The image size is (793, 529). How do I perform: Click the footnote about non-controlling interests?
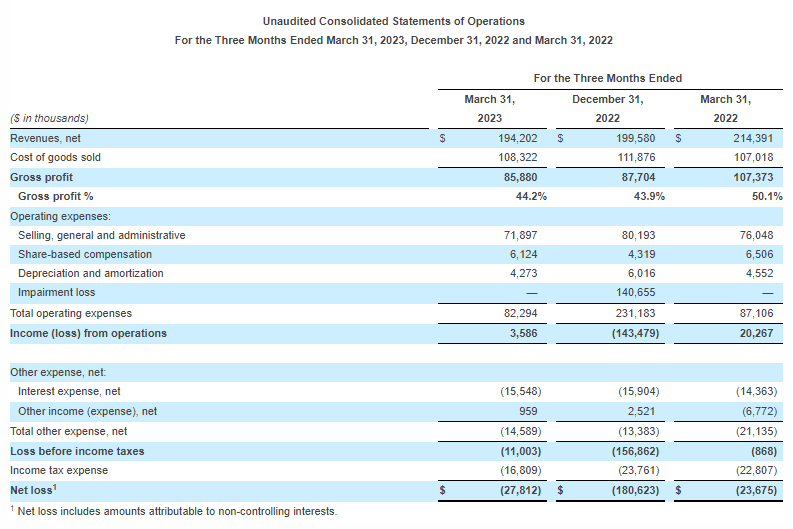tap(174, 511)
